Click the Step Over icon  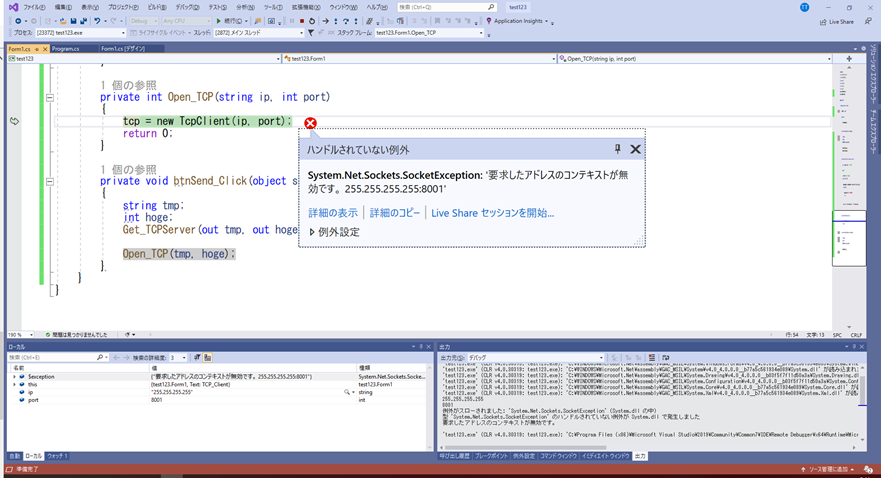pyautogui.click(x=346, y=21)
